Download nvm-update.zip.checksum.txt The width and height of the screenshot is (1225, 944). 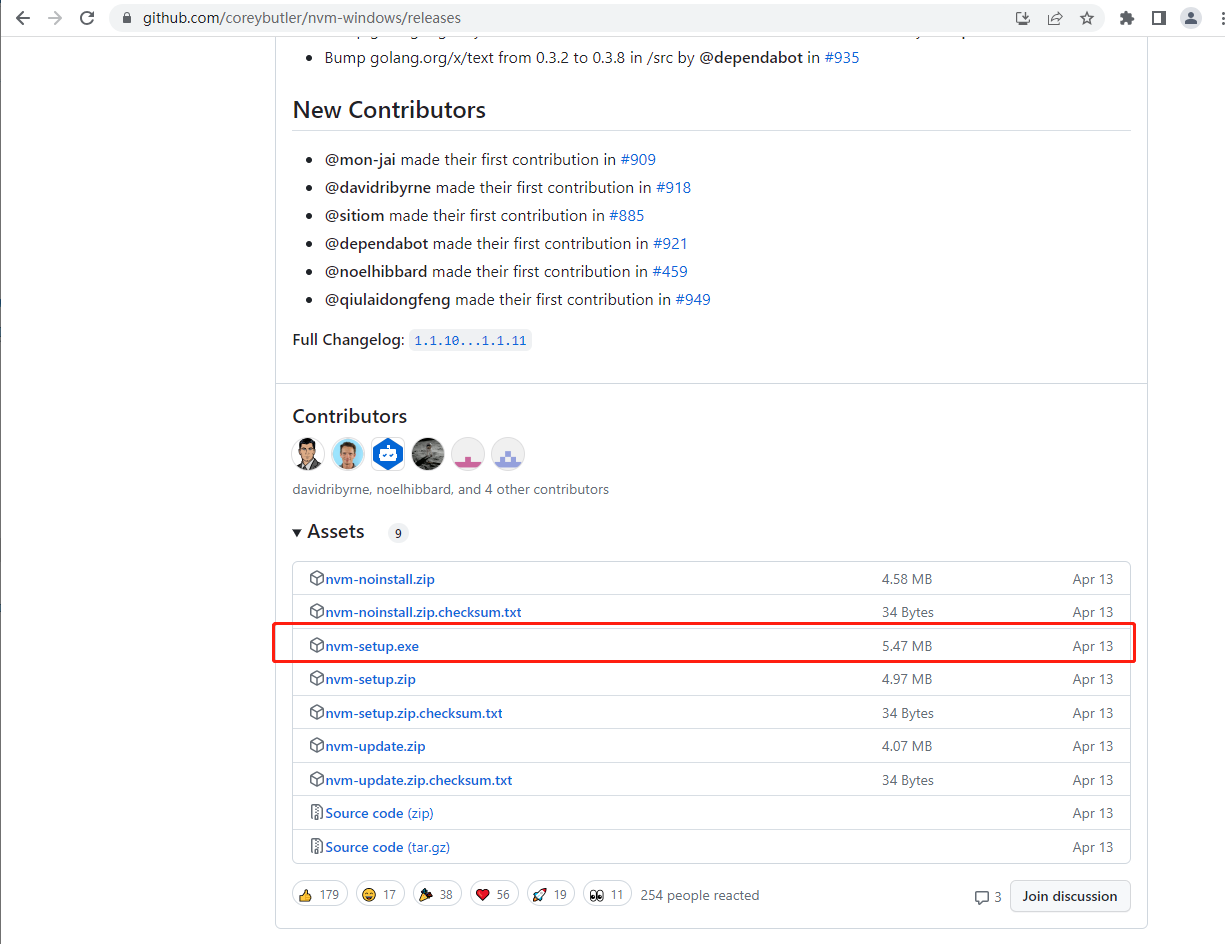(419, 780)
